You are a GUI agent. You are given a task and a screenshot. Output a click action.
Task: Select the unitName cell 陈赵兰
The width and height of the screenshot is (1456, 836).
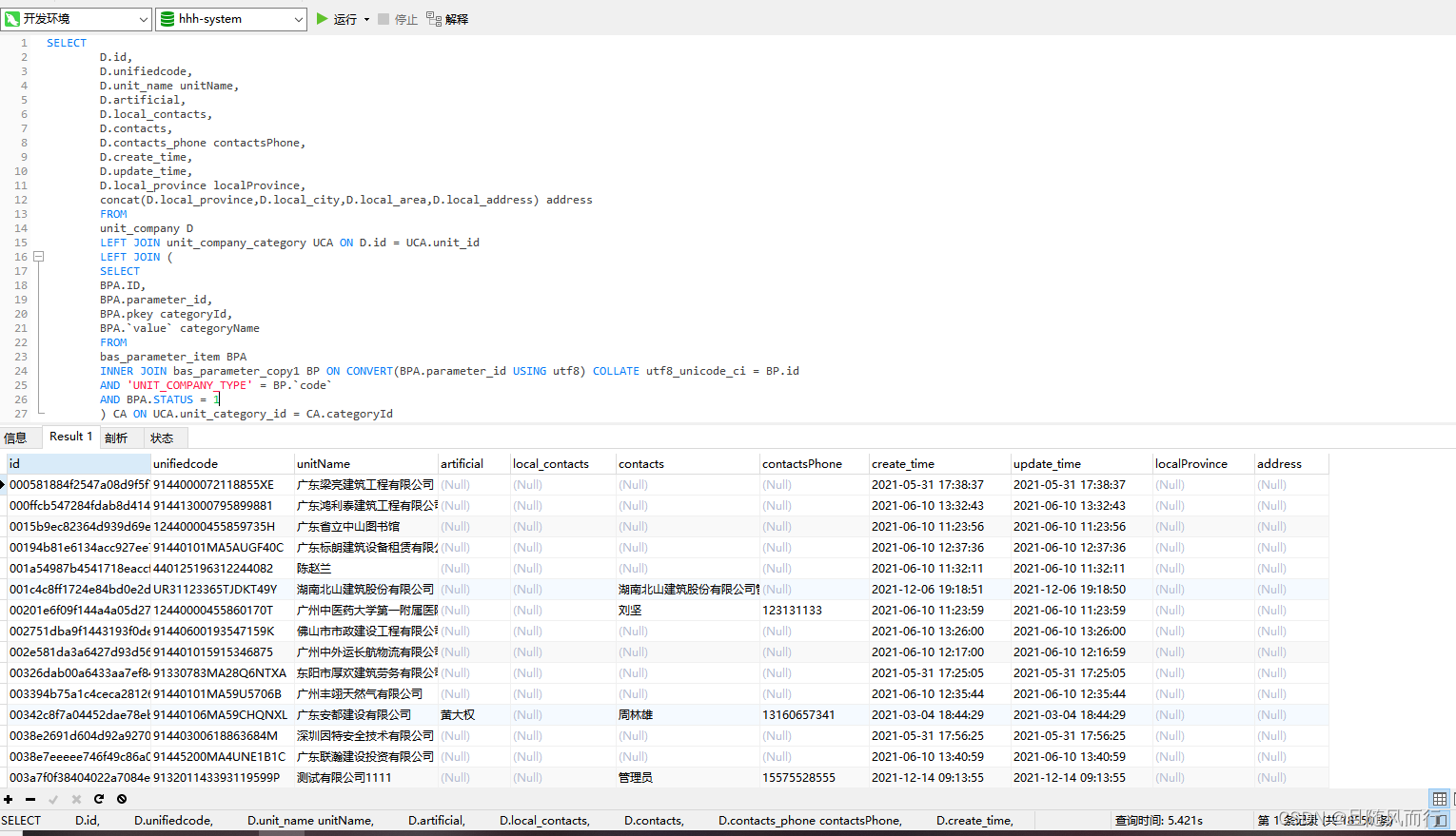(x=366, y=569)
